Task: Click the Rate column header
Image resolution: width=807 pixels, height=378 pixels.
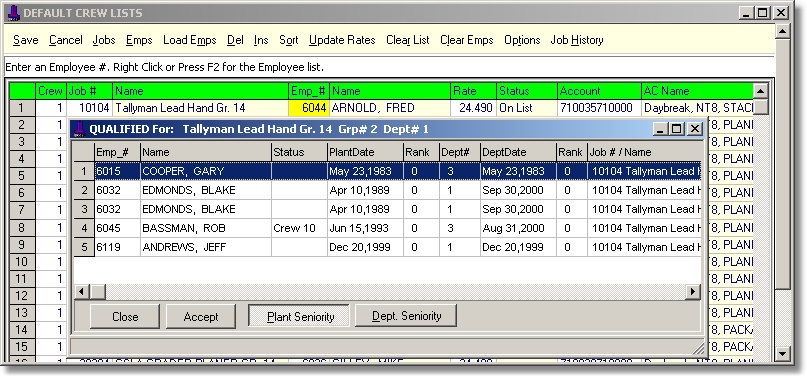Action: pyautogui.click(x=473, y=91)
